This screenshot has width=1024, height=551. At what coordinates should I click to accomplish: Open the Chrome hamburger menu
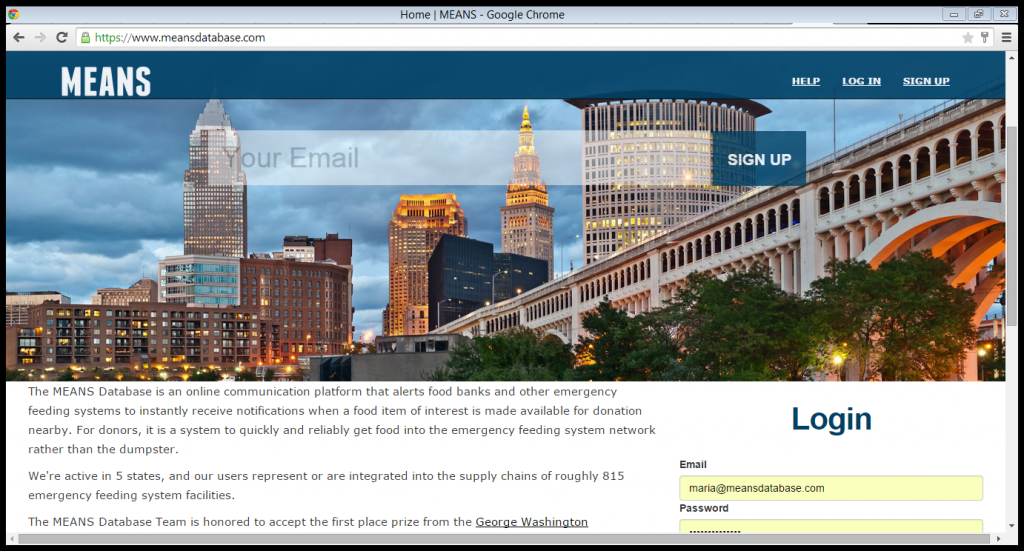point(1006,38)
